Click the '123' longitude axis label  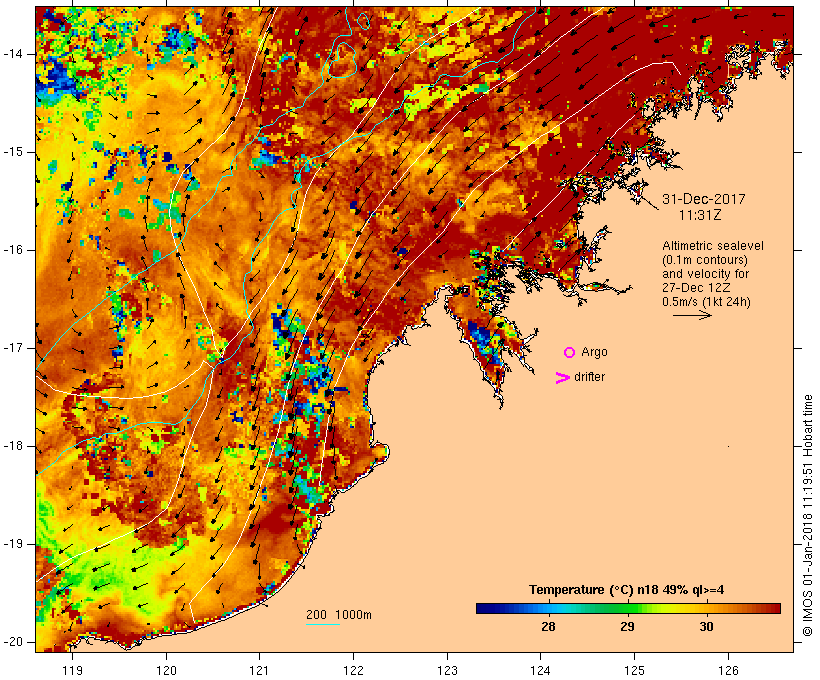(x=447, y=670)
